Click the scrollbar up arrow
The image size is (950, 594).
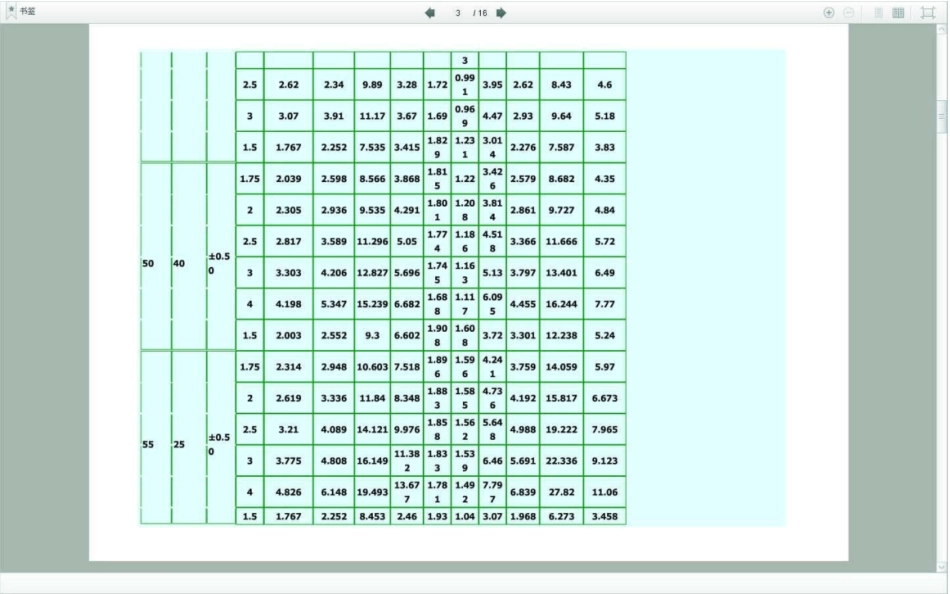(x=942, y=30)
